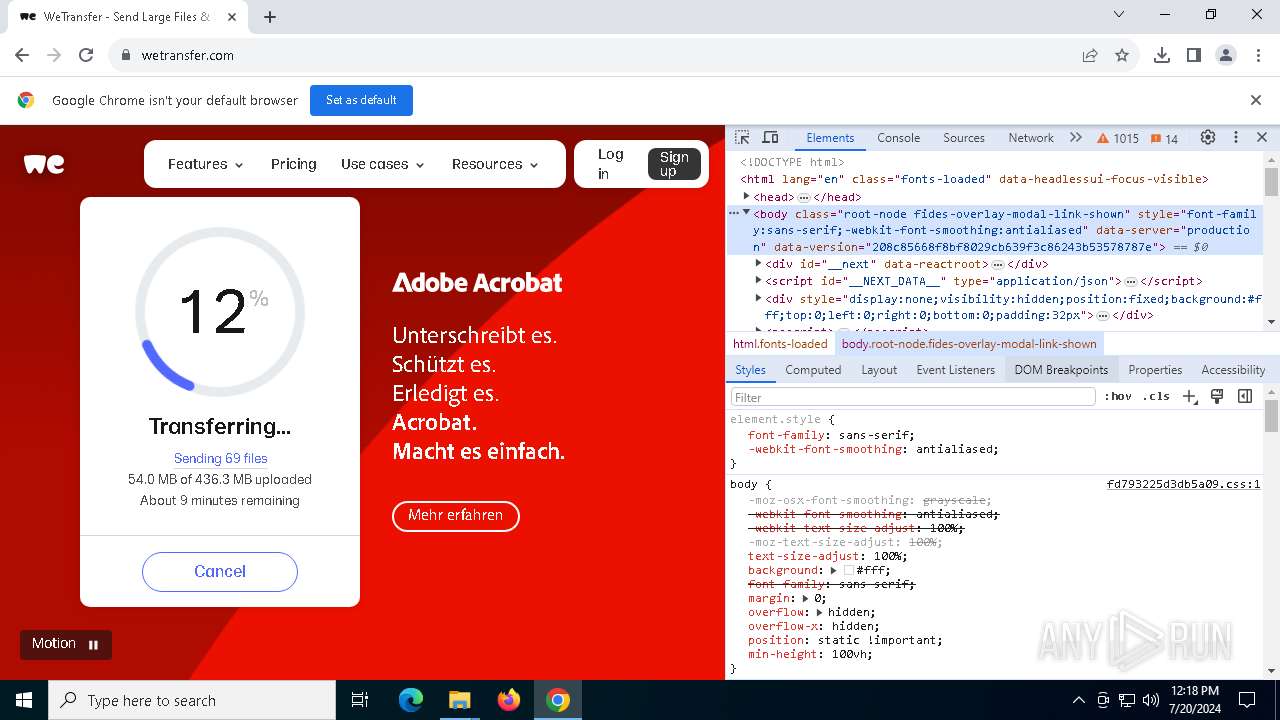Open Windows Start menu
This screenshot has height=720, width=1280.
click(x=24, y=700)
